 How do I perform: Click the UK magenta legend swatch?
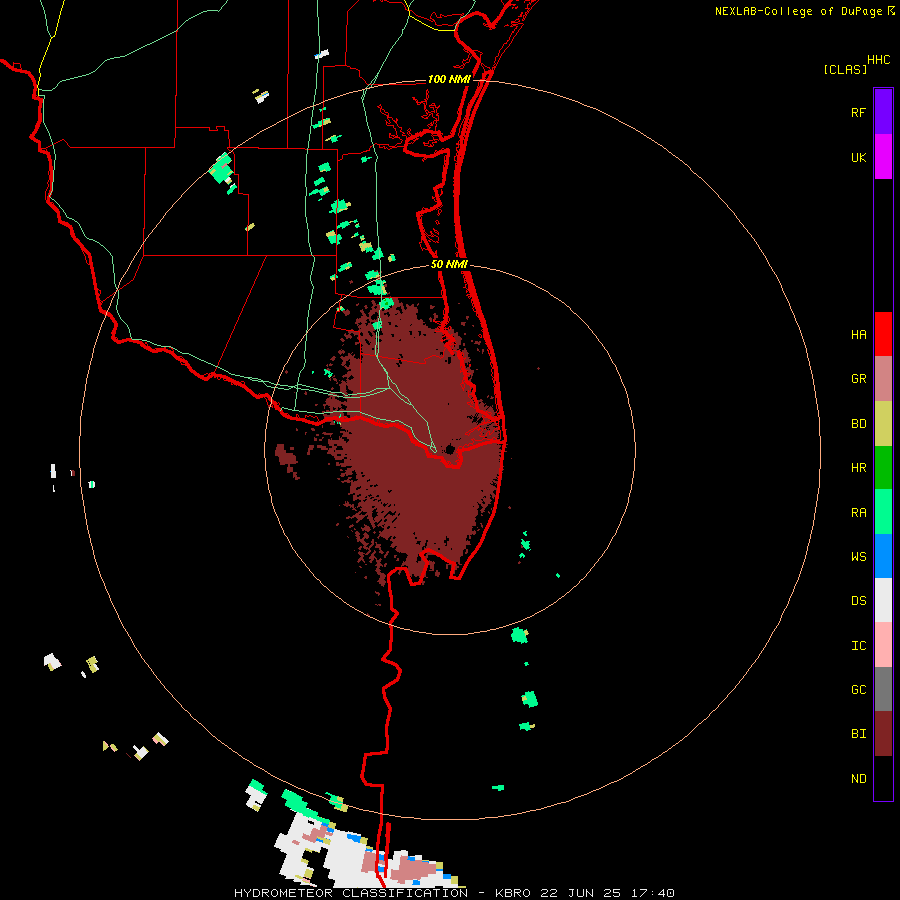pyautogui.click(x=883, y=157)
